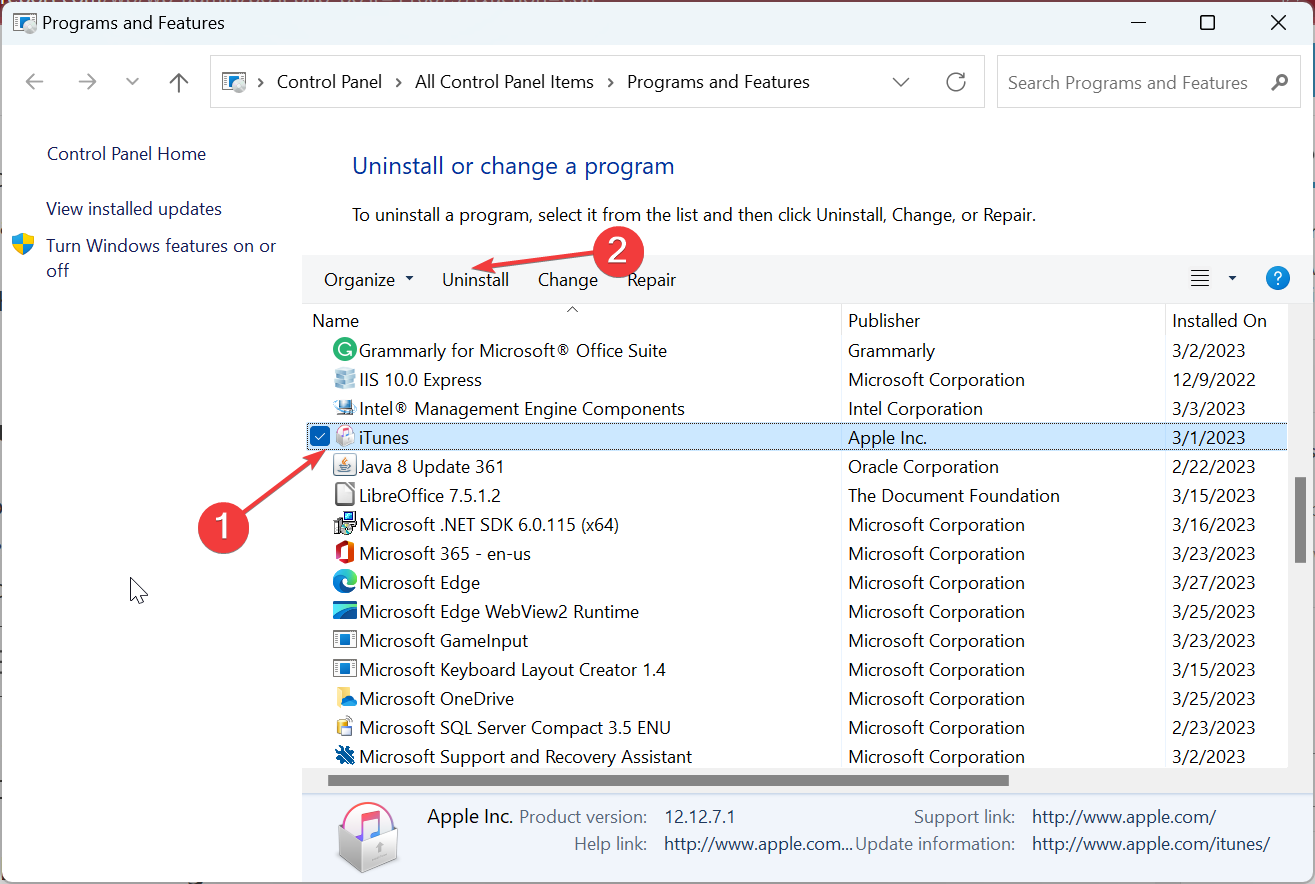Click the Microsoft Edge icon

pyautogui.click(x=344, y=582)
